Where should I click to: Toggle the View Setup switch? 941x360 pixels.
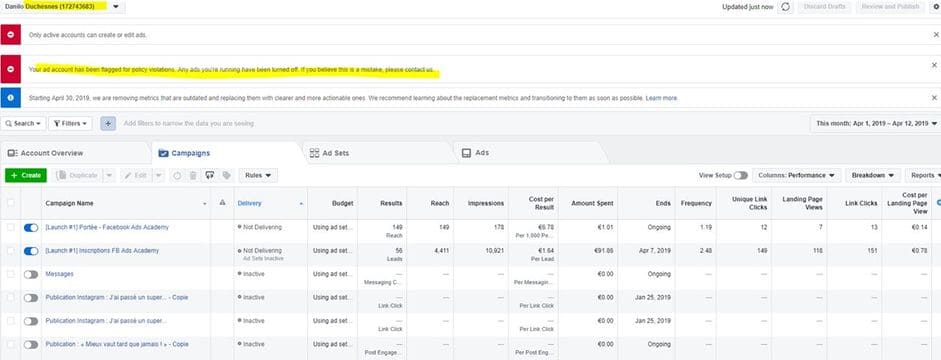click(x=741, y=175)
